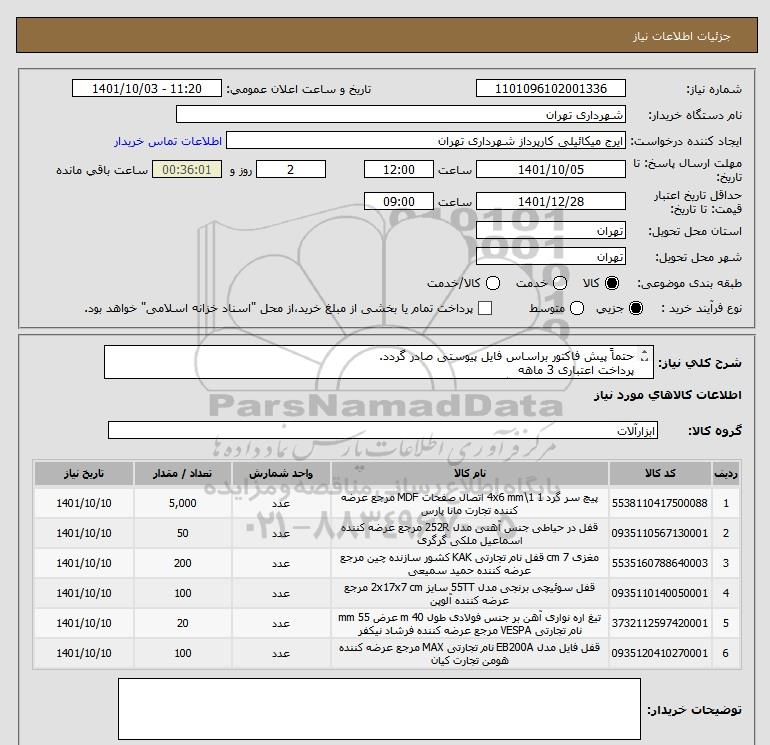Click product code 0935110567130001

[660, 533]
